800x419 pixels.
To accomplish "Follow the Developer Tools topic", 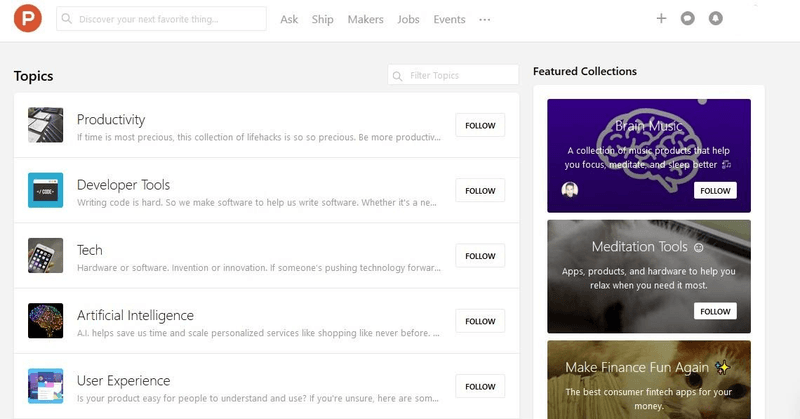I will 480,190.
